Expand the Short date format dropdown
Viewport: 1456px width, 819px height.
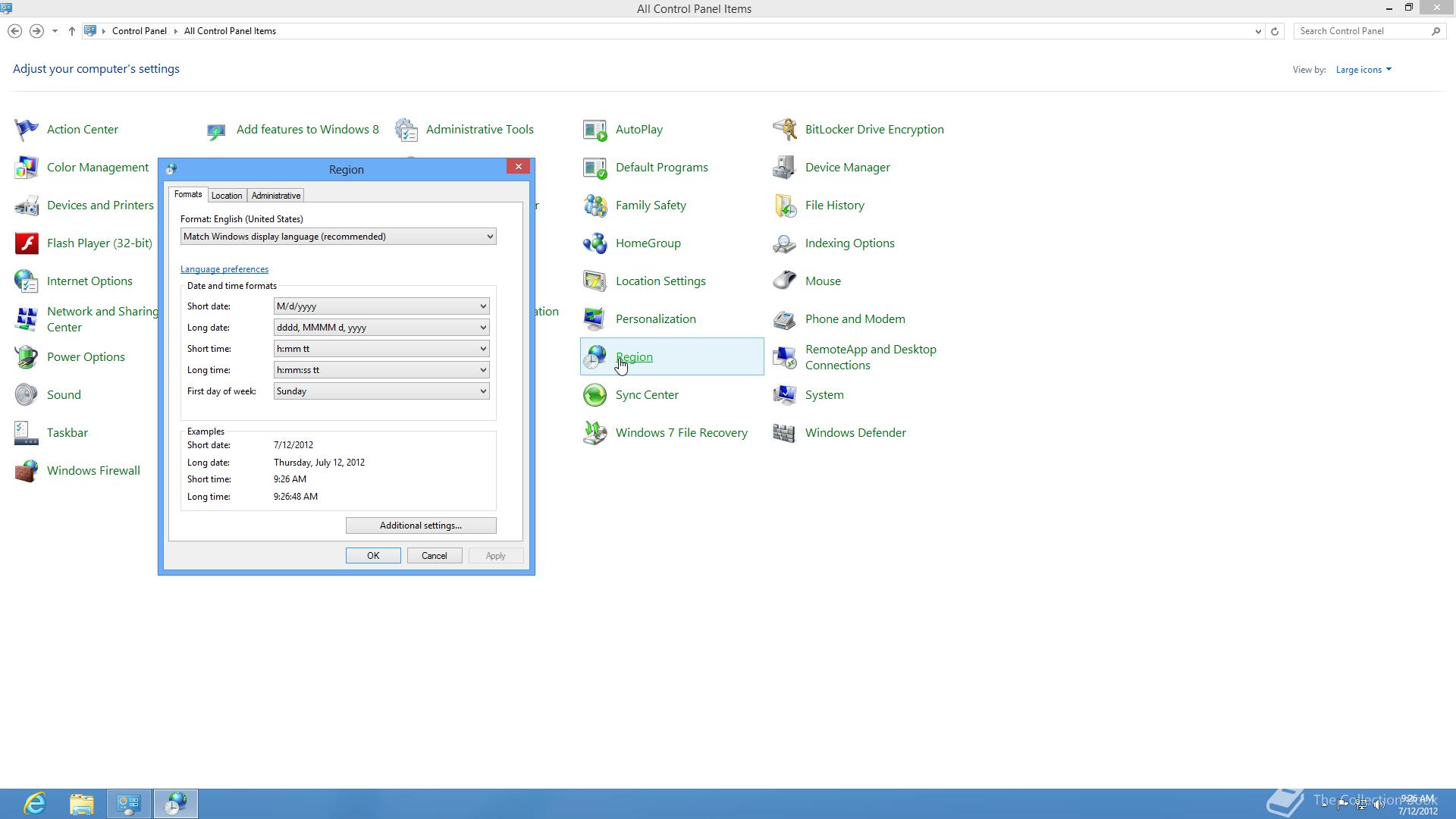(x=381, y=306)
